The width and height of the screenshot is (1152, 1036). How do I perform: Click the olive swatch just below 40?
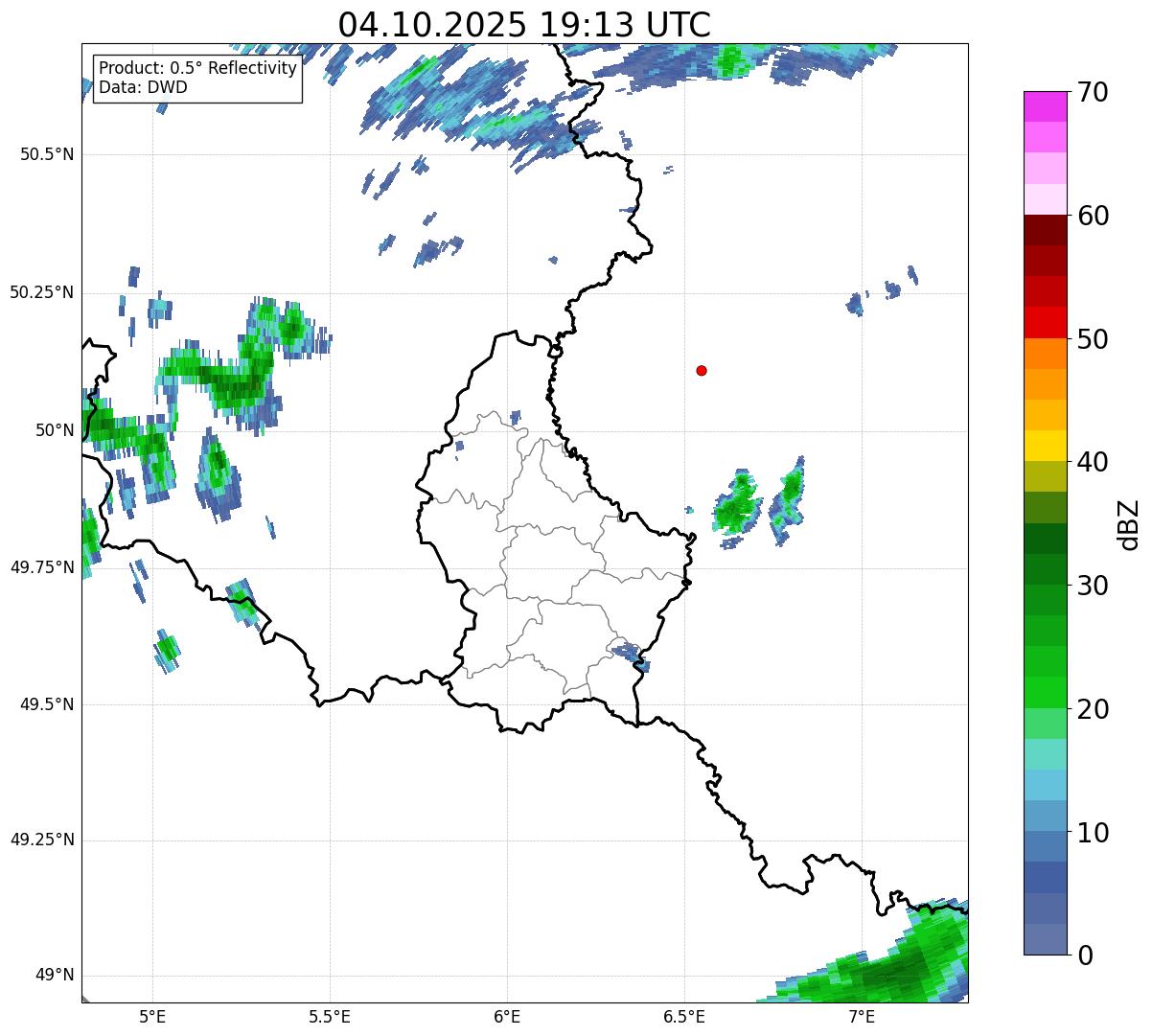pos(1045,476)
